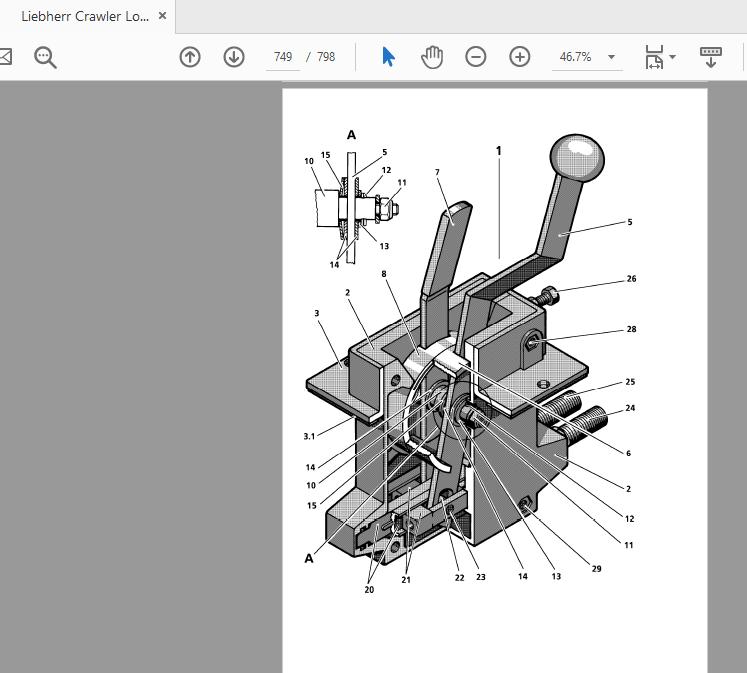The width and height of the screenshot is (747, 673).
Task: Click the label 25 beside threaded fitting
Action: pos(630,382)
